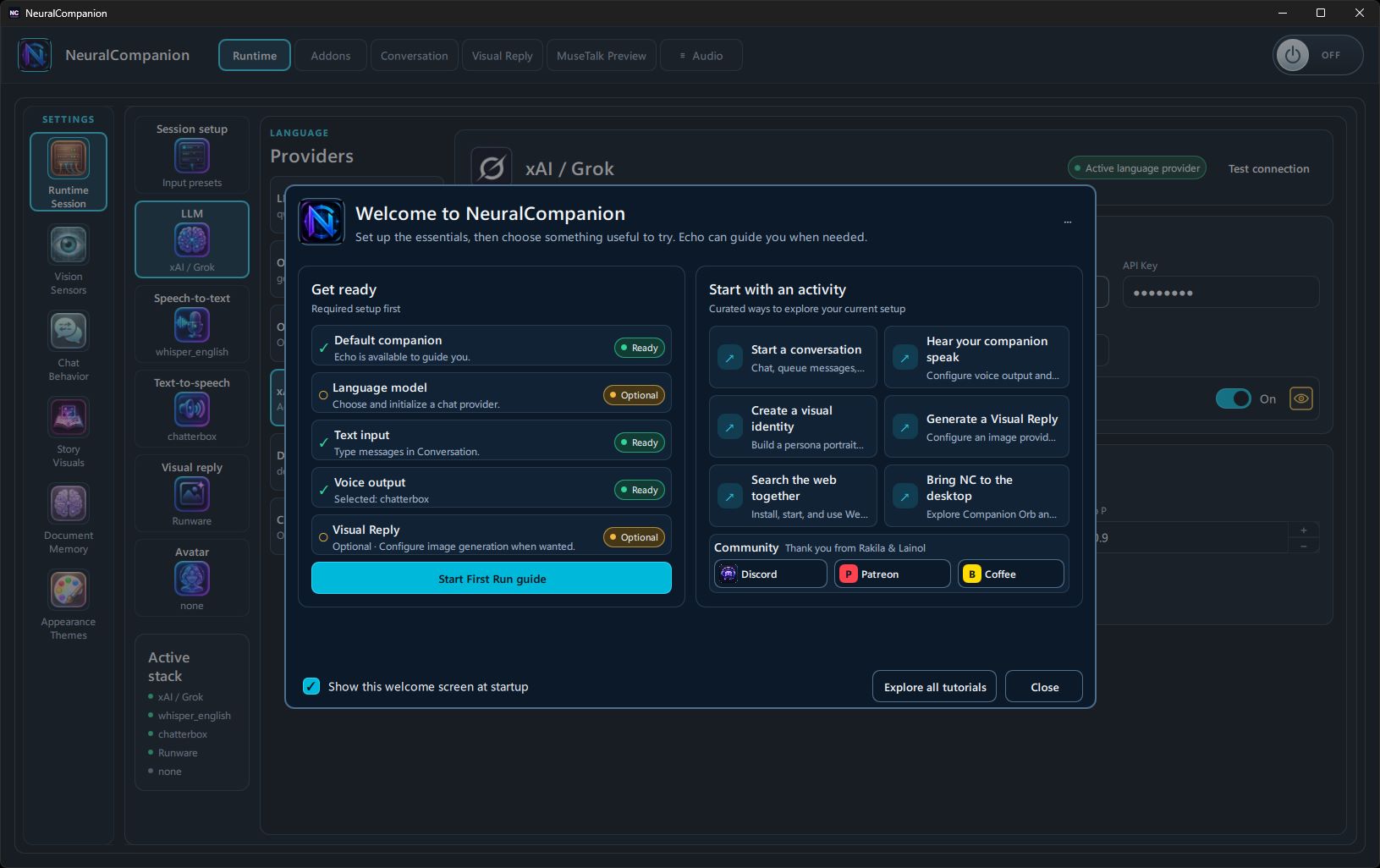The image size is (1380, 868).
Task: Click Language model Optional row
Action: pos(492,394)
